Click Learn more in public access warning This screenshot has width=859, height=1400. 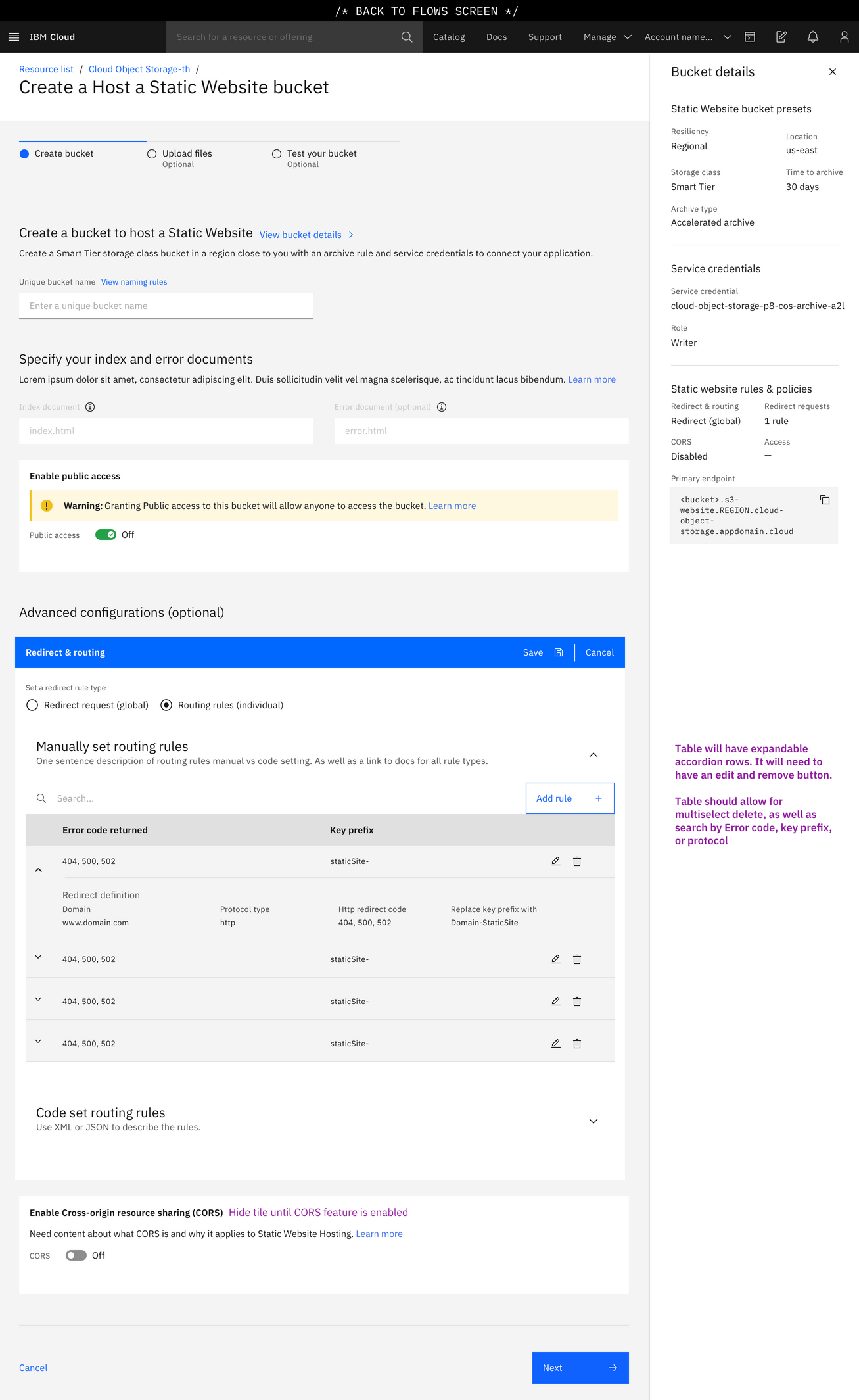click(x=452, y=506)
